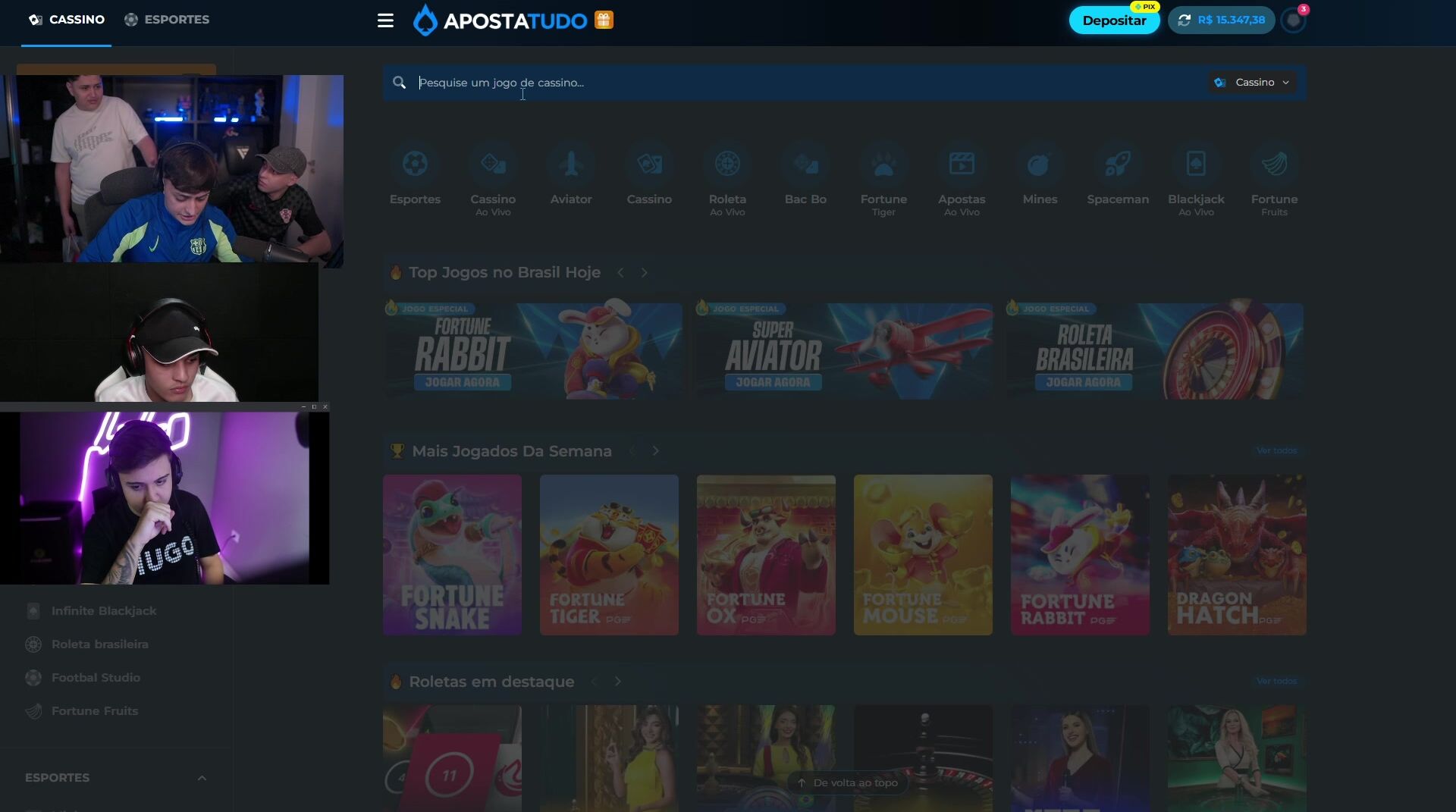Click the gift box bonus icon

(604, 20)
